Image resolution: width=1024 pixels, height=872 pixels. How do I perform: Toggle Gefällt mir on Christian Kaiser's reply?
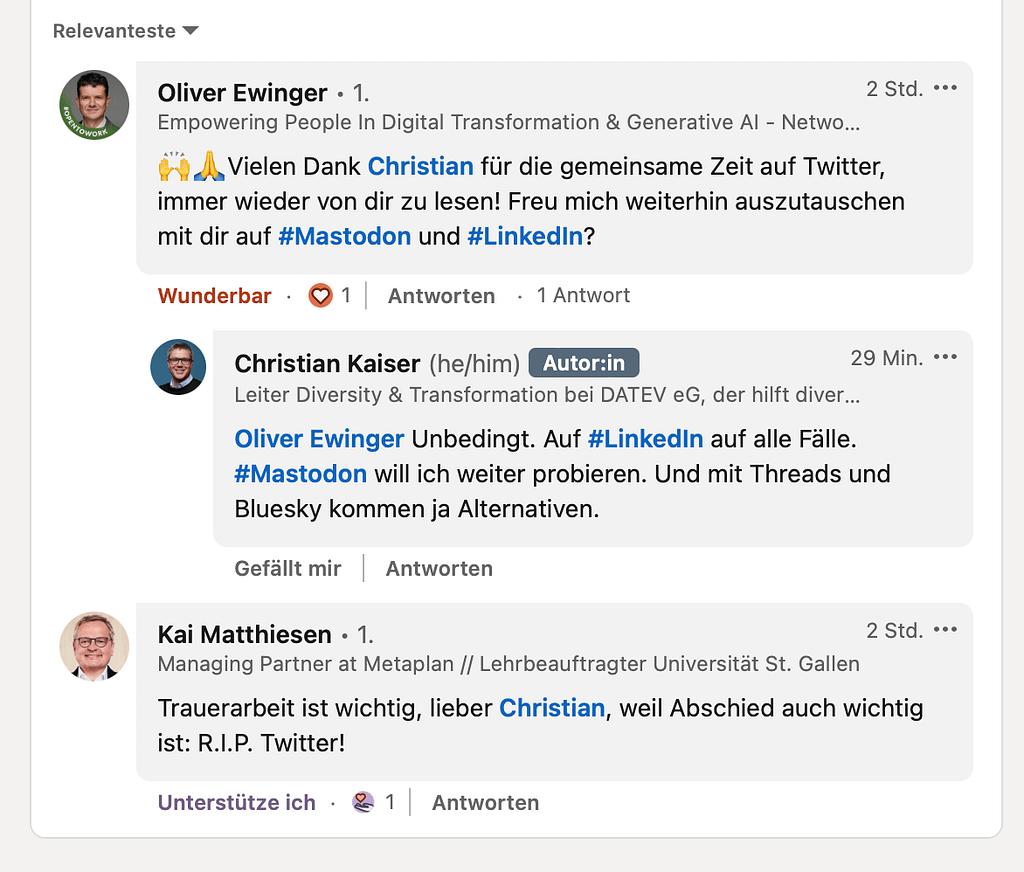(288, 569)
